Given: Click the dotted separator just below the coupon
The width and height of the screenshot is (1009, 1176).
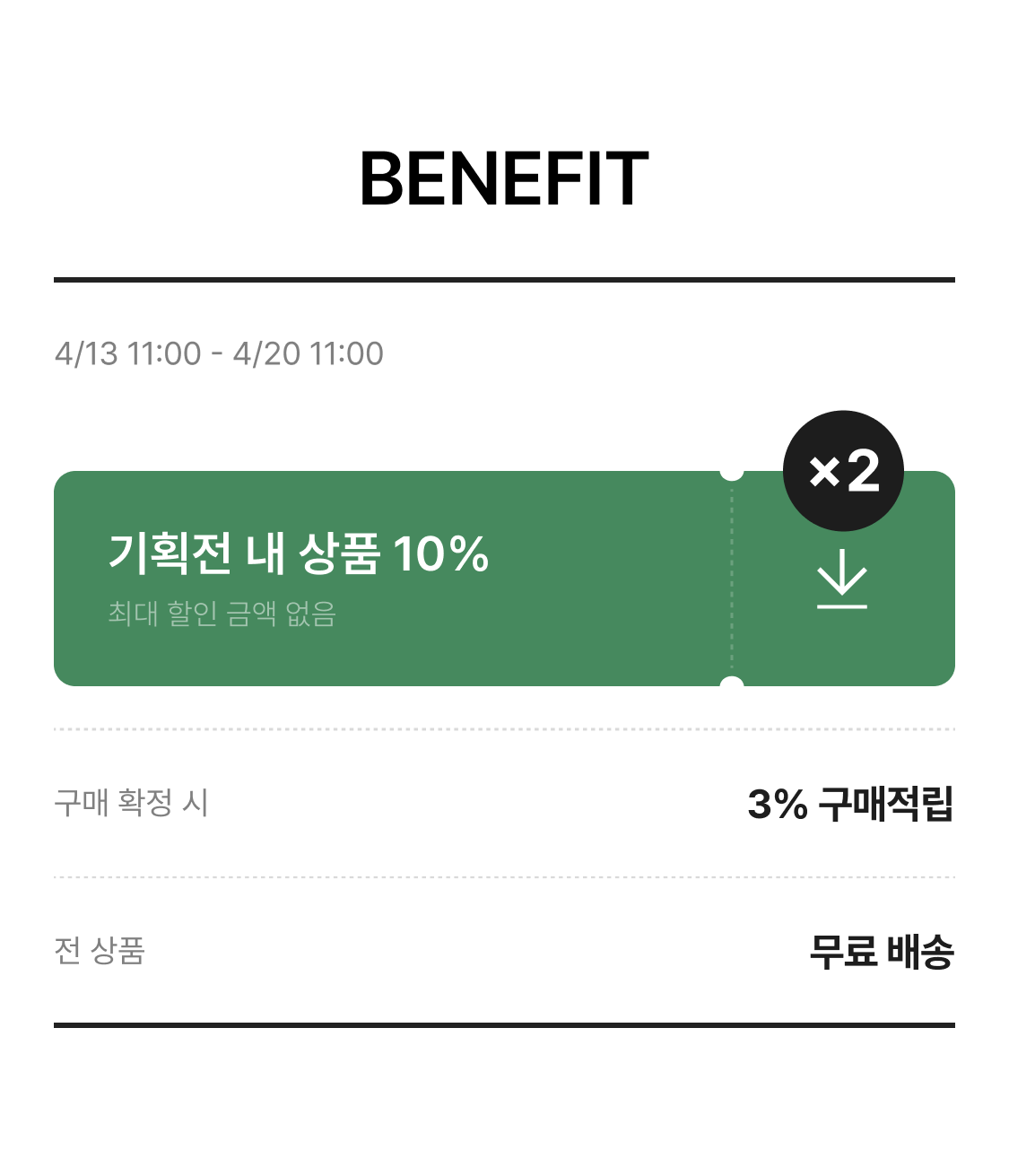Looking at the screenshot, I should click(504, 729).
